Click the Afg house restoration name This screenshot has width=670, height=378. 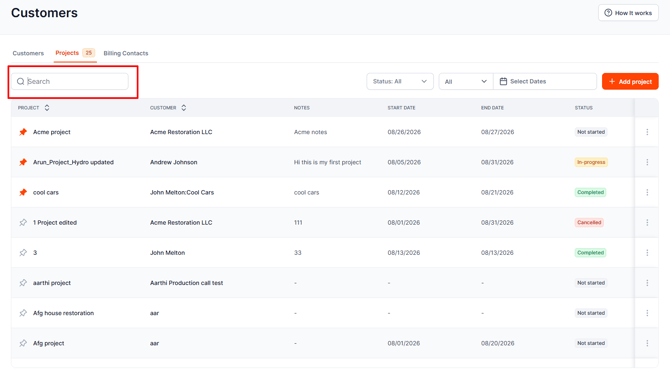click(x=63, y=313)
